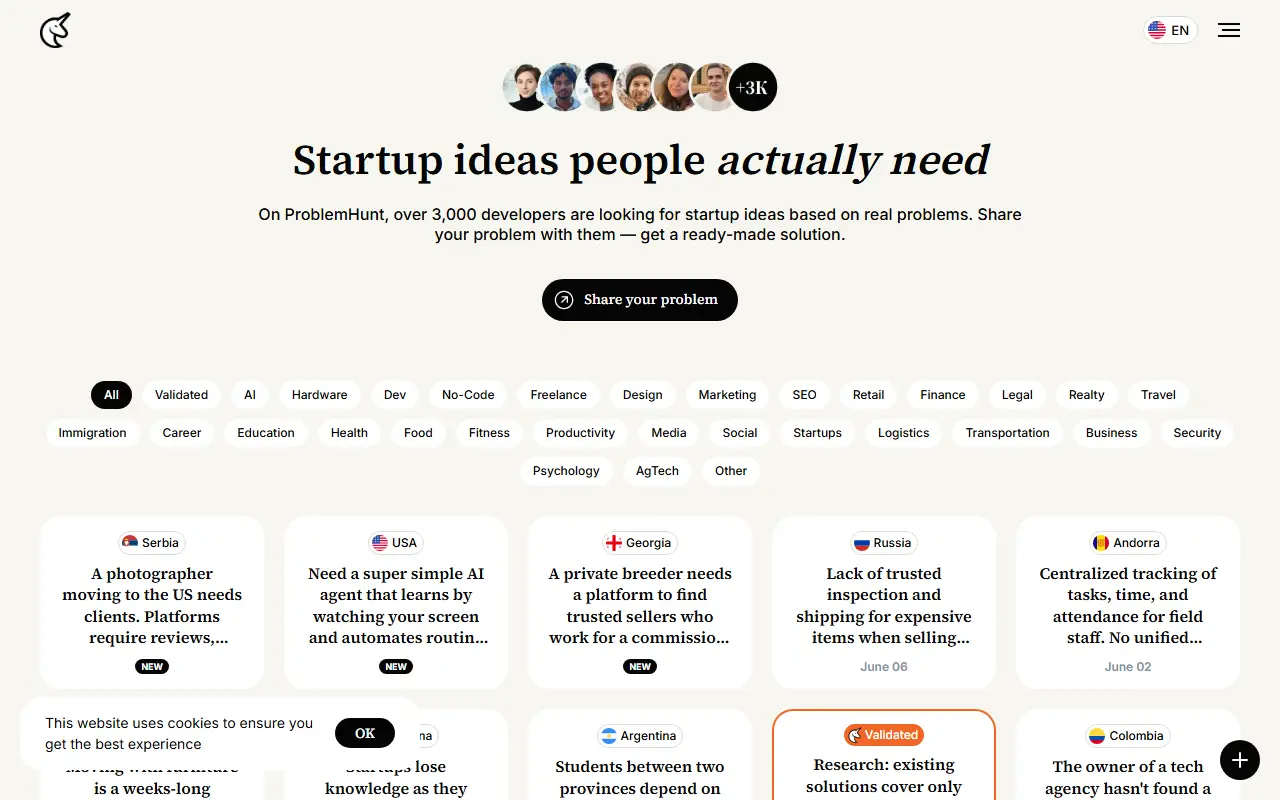The height and width of the screenshot is (800, 1280).
Task: Click the Andorra flag country badge
Action: point(1128,543)
